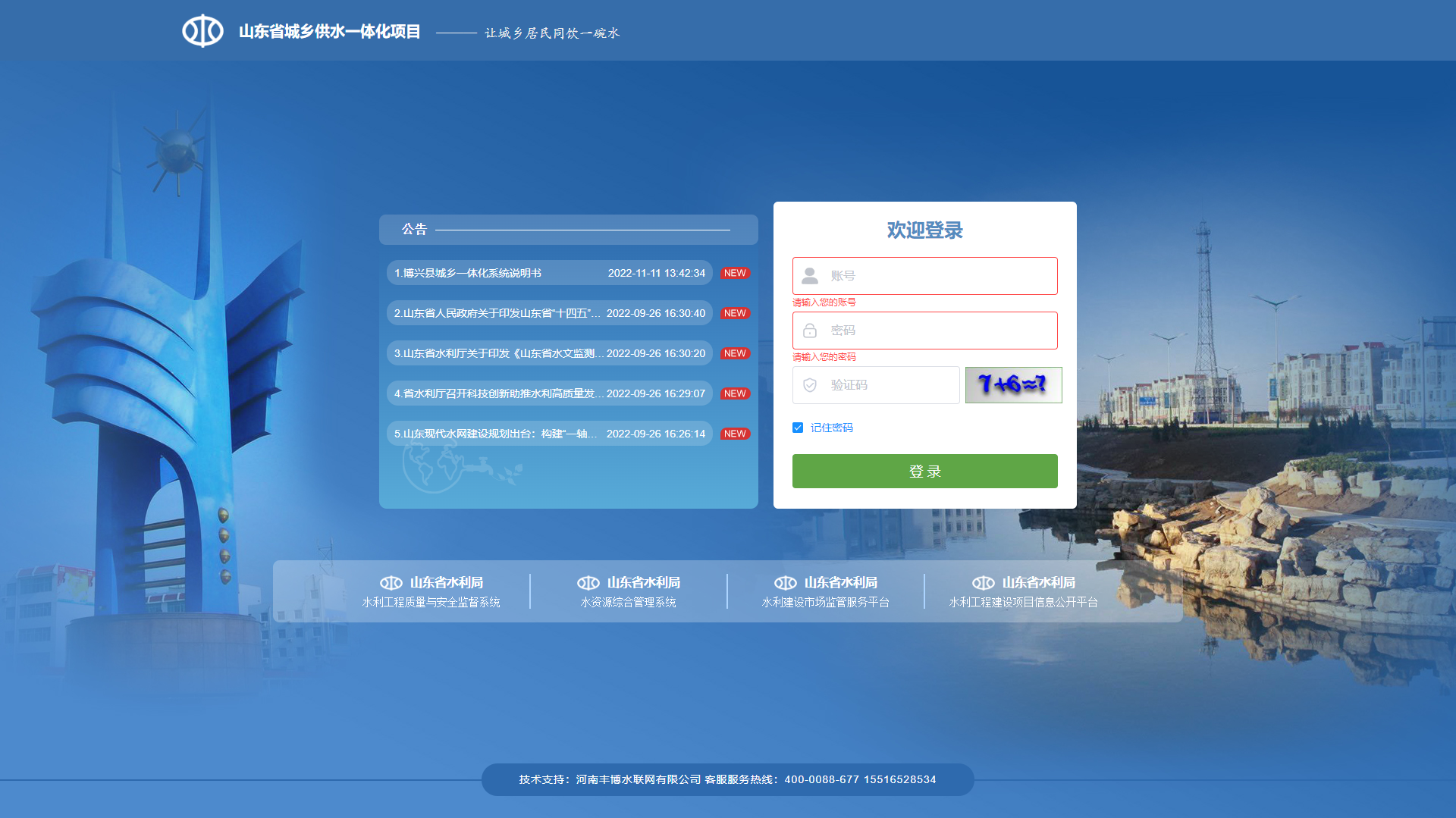Click the green 登录 button
Screen dimensions: 1456x818
coord(924,471)
